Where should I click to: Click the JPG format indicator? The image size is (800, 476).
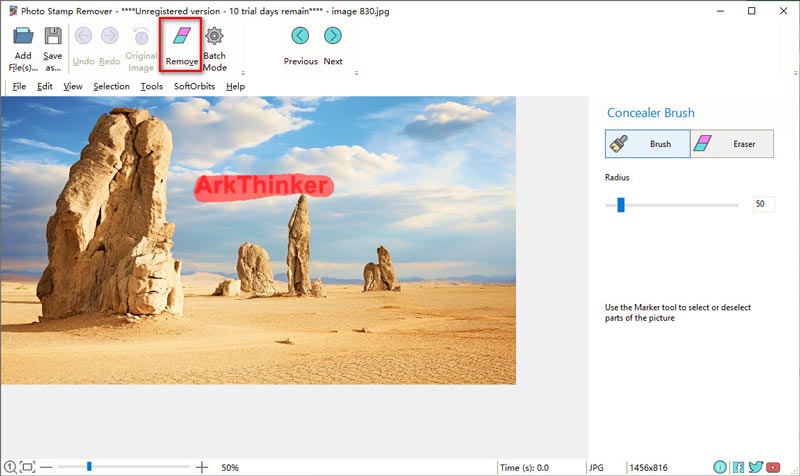[596, 467]
